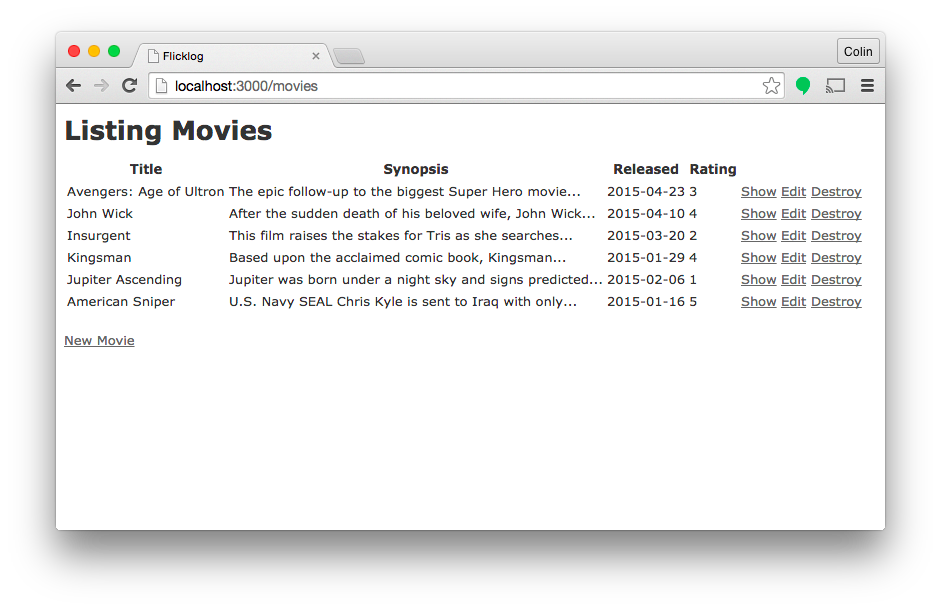The height and width of the screenshot is (610, 941).
Task: Select the title cell Kingsman
Action: (x=99, y=258)
